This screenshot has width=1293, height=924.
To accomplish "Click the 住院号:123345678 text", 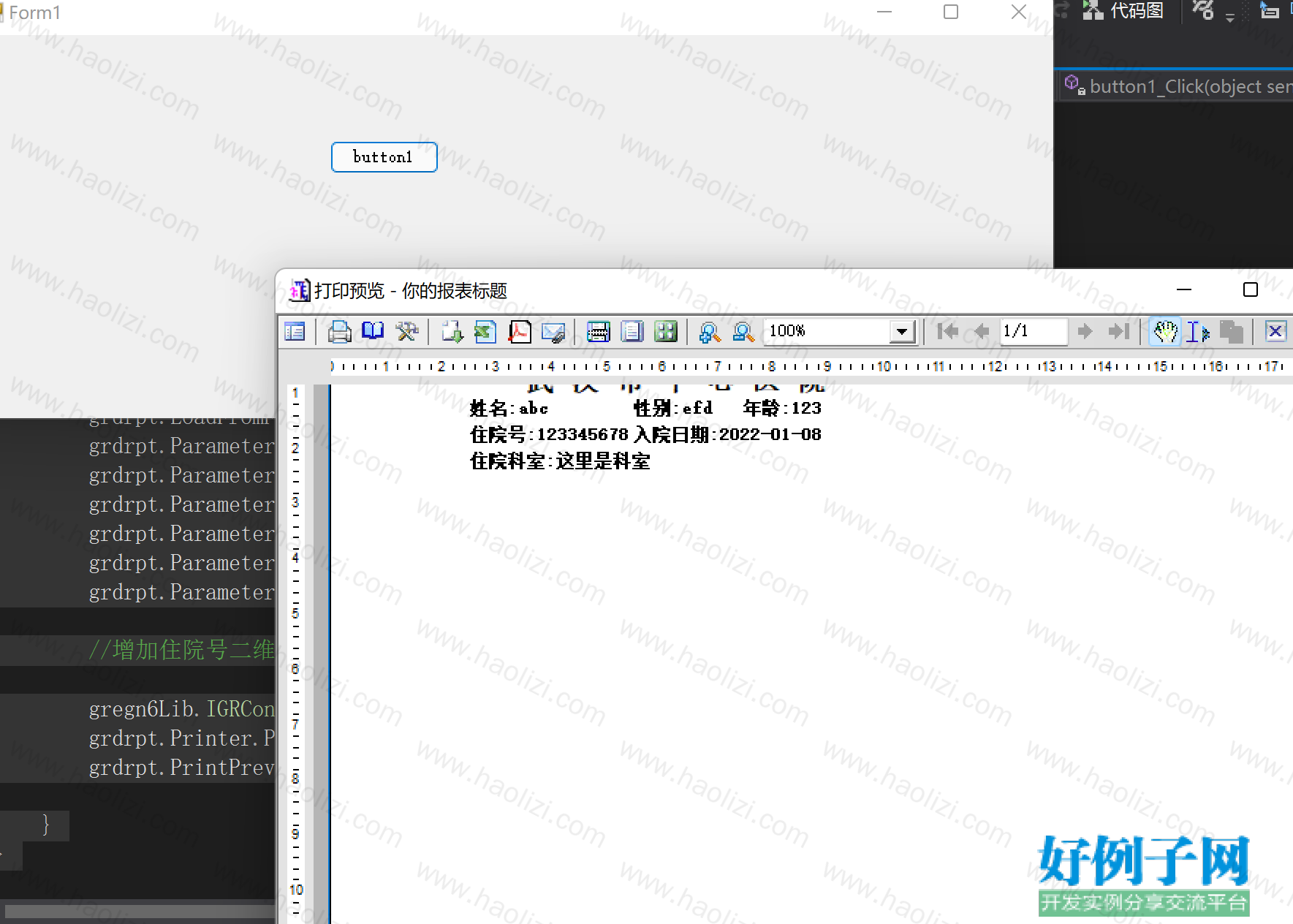I will (549, 434).
